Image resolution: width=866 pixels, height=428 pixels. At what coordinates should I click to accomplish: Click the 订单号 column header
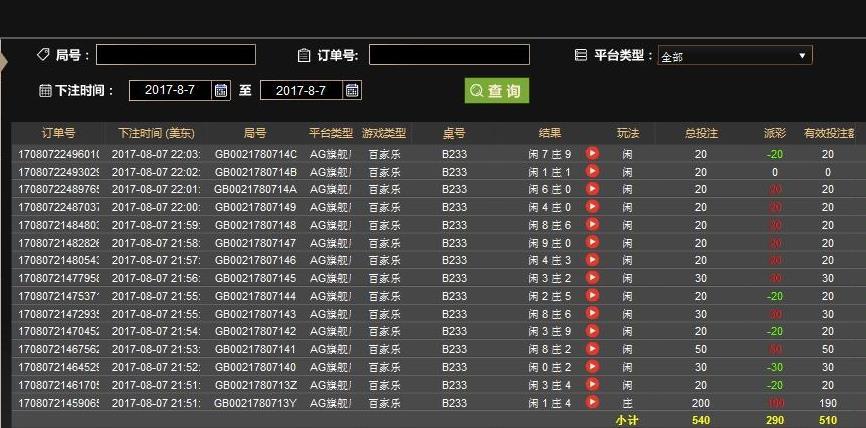58,133
